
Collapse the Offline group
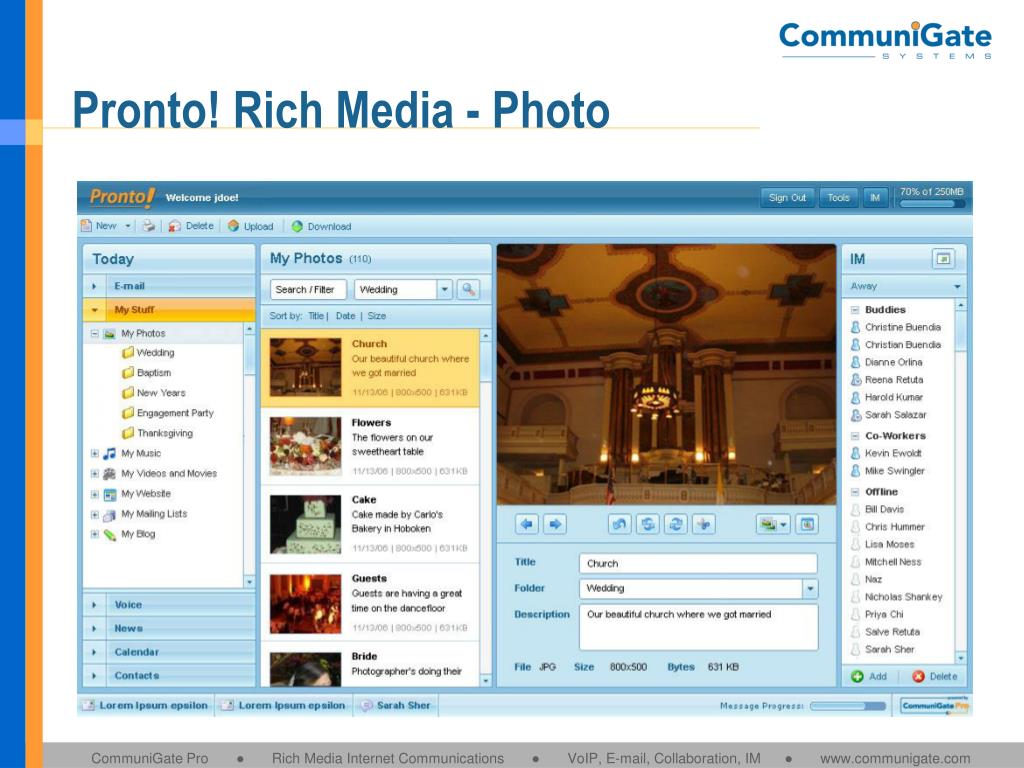[x=855, y=492]
